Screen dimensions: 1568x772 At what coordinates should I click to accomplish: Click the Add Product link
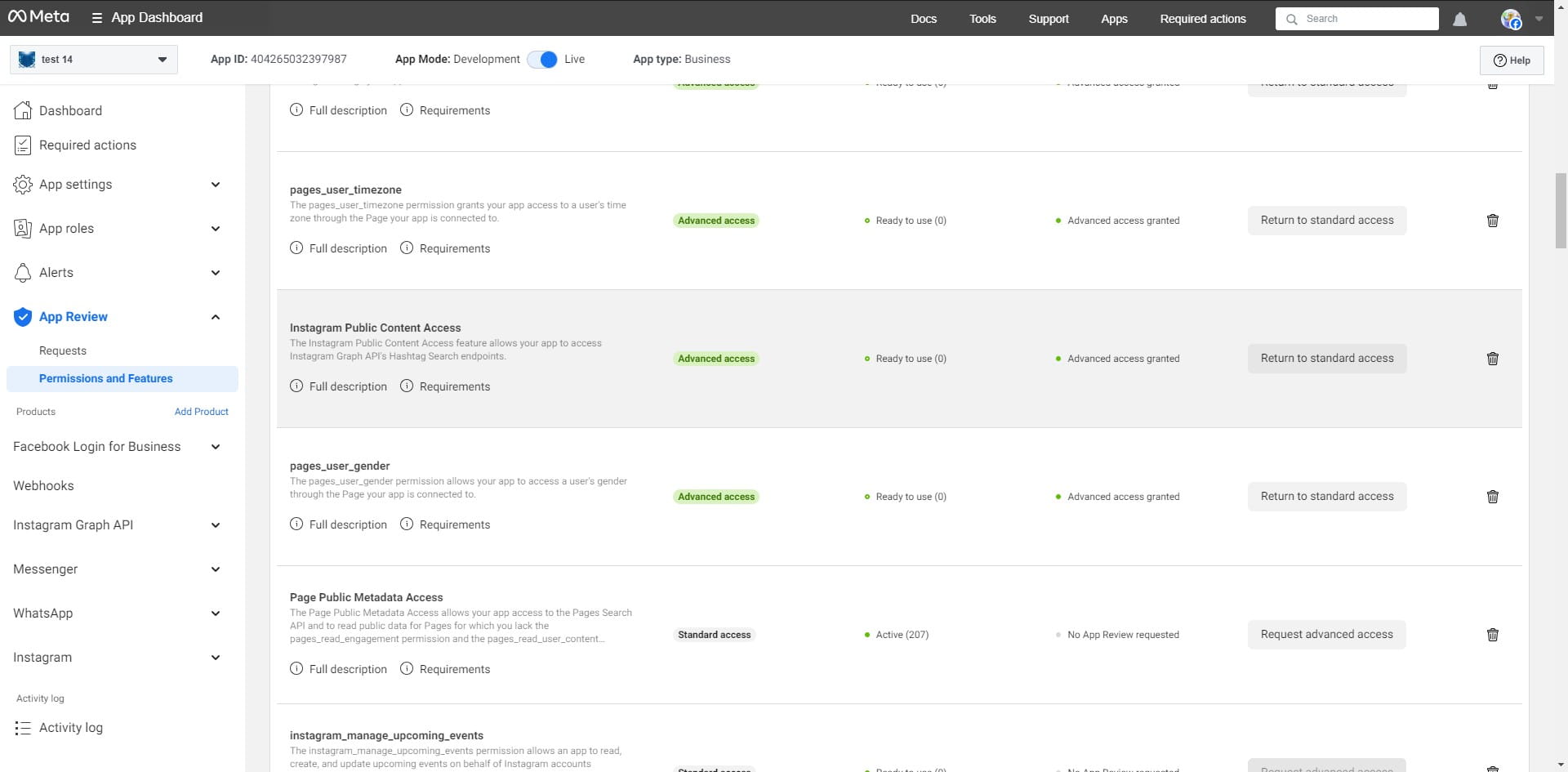(201, 412)
